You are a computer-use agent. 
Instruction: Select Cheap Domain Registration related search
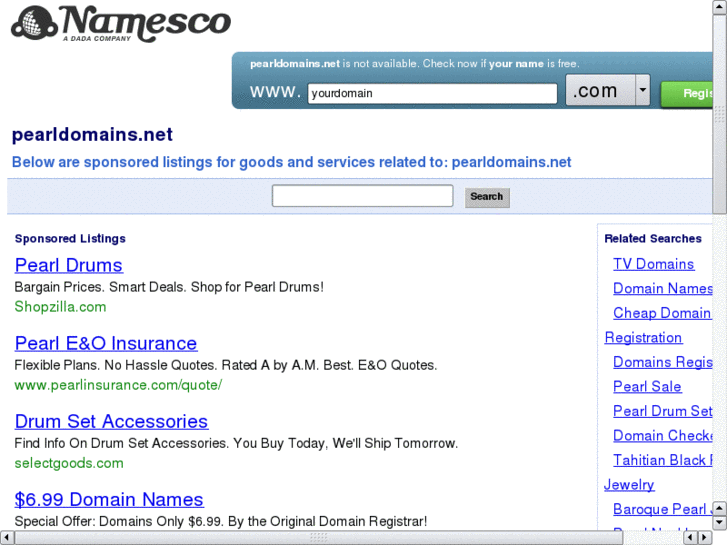tap(662, 313)
